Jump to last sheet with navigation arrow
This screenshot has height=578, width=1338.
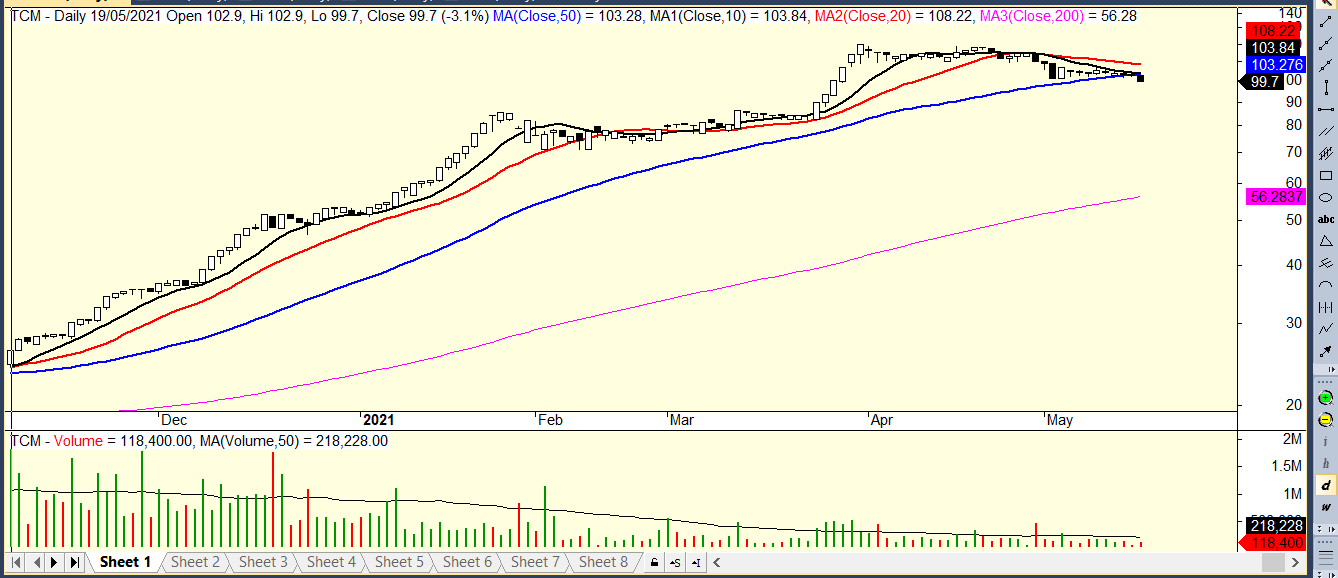[74, 562]
